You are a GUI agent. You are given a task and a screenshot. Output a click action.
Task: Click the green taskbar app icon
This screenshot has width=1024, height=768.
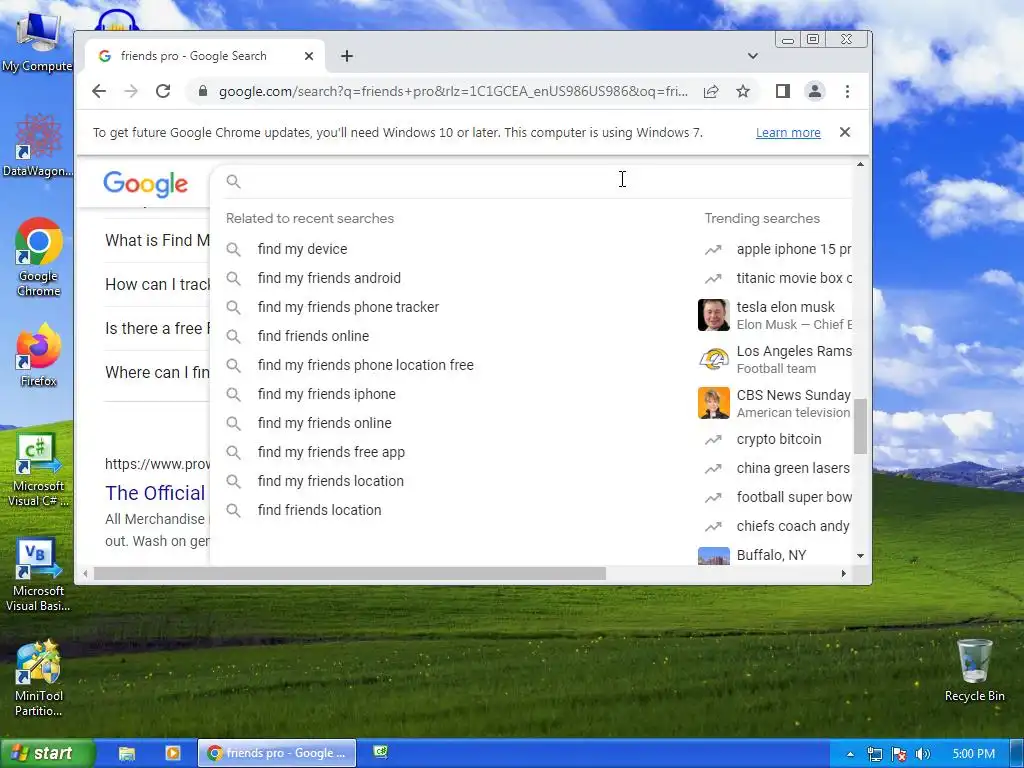[x=380, y=752]
